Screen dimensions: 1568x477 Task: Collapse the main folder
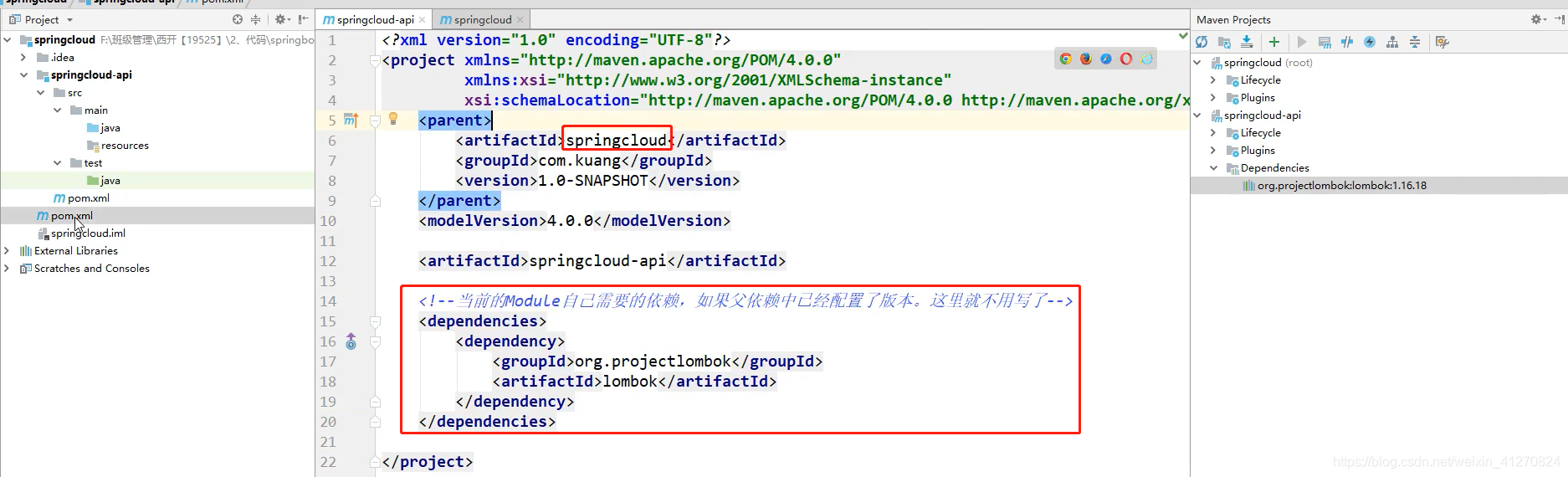click(x=57, y=110)
